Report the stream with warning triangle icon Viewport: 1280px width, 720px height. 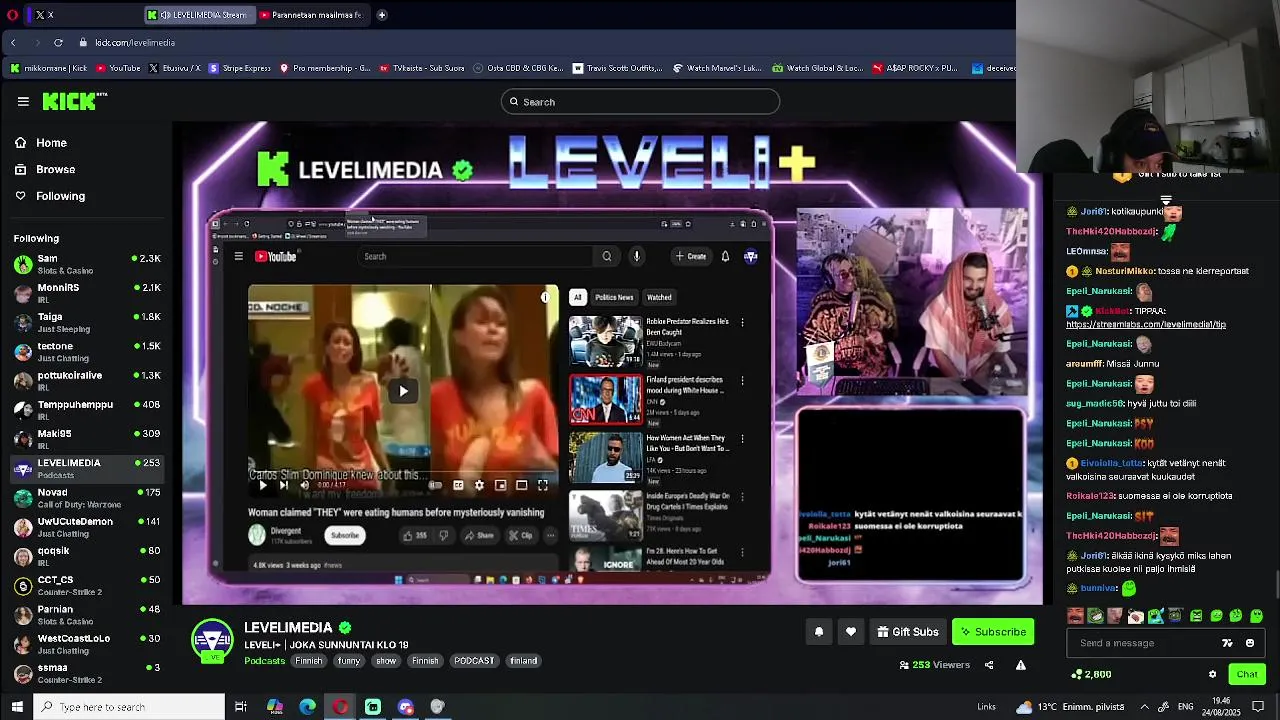click(x=1021, y=665)
